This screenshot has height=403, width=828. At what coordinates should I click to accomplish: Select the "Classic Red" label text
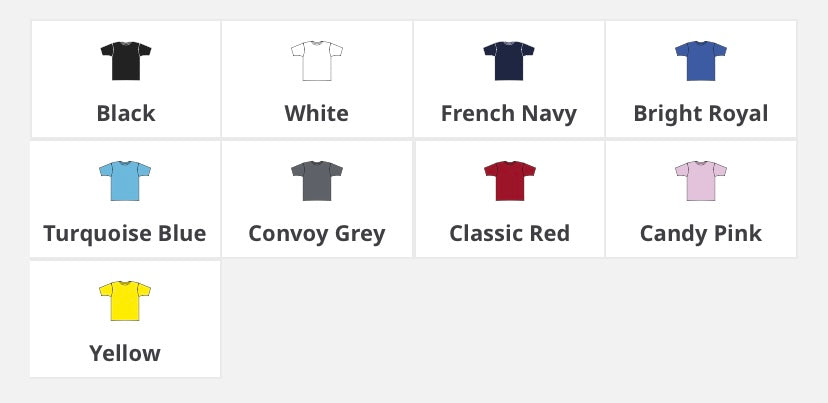[x=510, y=233]
